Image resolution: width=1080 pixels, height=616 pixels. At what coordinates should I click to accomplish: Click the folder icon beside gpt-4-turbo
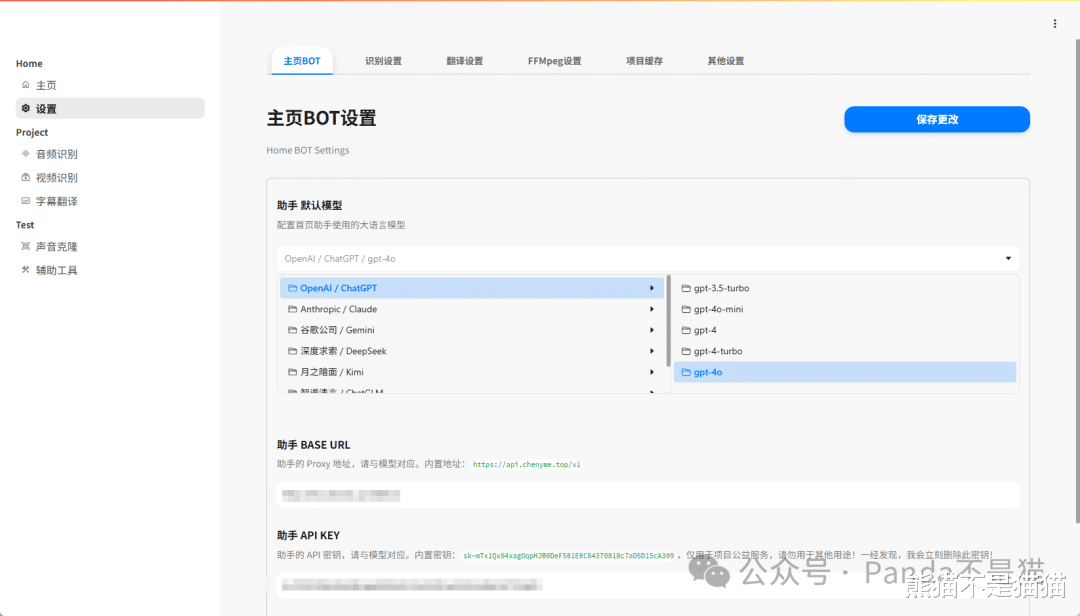coord(686,351)
